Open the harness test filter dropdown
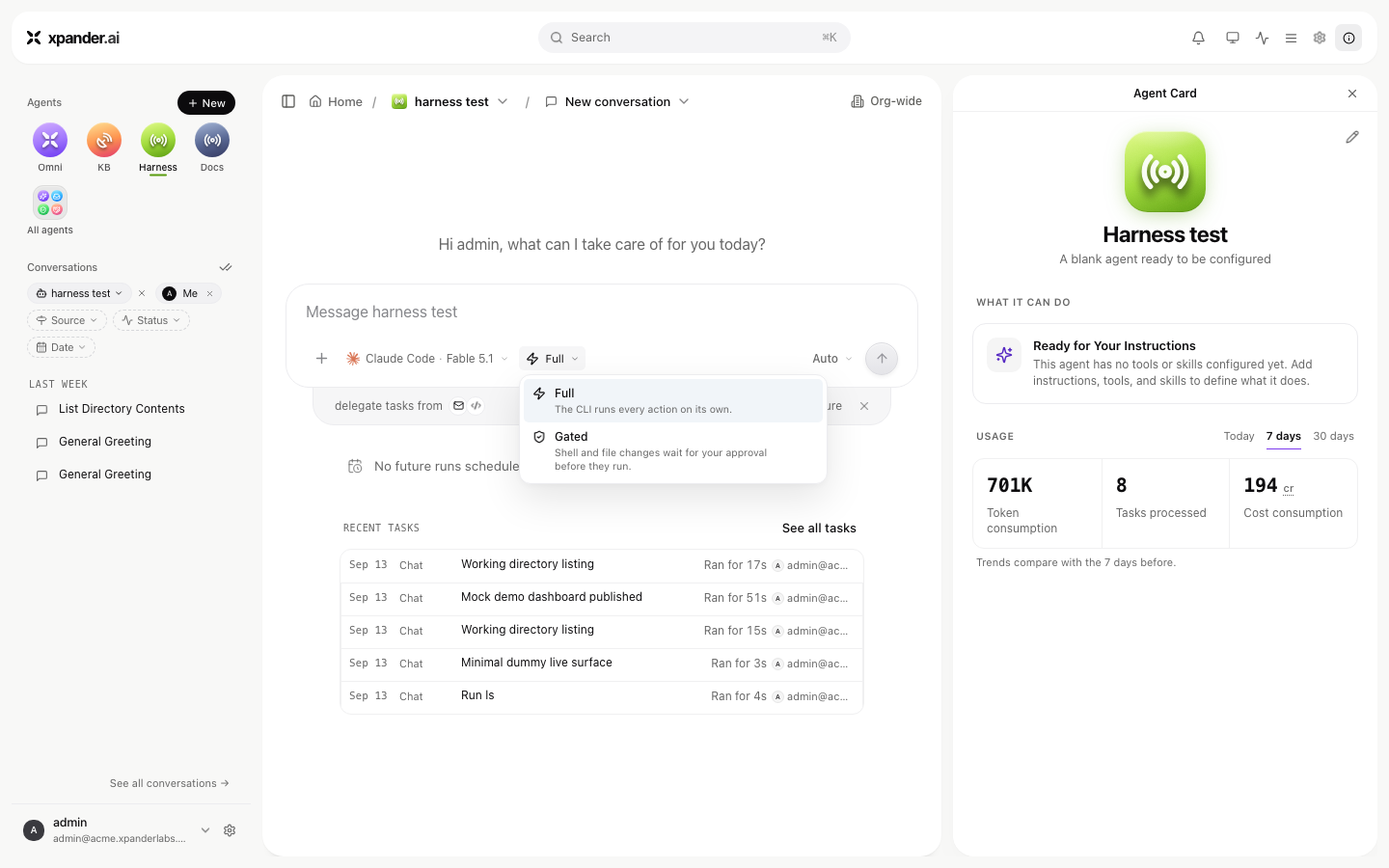 79,293
